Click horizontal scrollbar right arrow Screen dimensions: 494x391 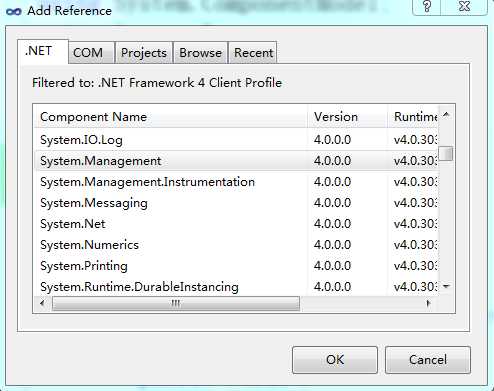(429, 304)
